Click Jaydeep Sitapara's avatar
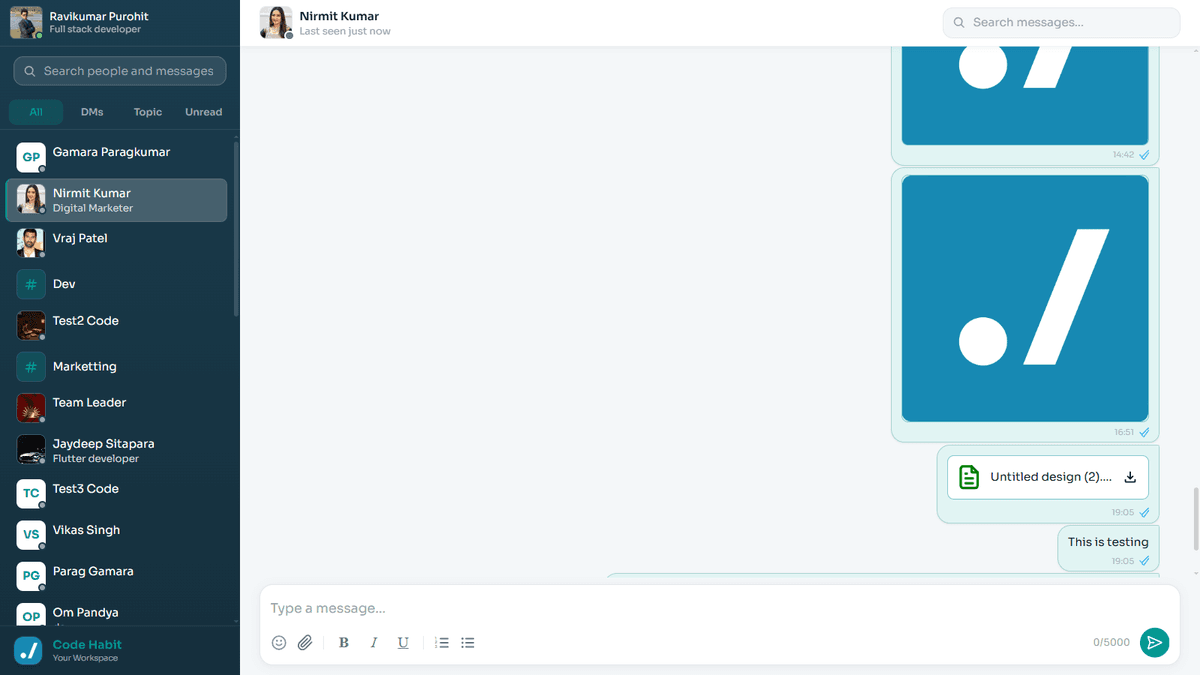 [31, 450]
